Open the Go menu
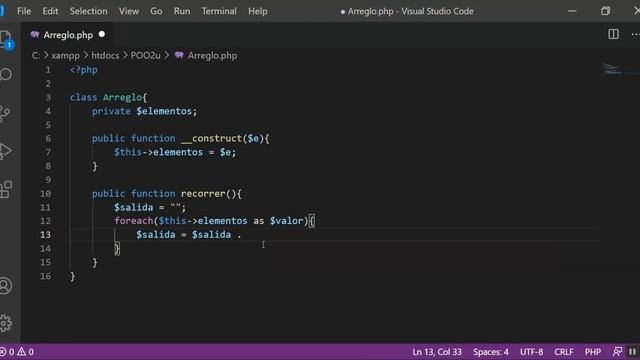This screenshot has width=640, height=360. click(x=156, y=11)
